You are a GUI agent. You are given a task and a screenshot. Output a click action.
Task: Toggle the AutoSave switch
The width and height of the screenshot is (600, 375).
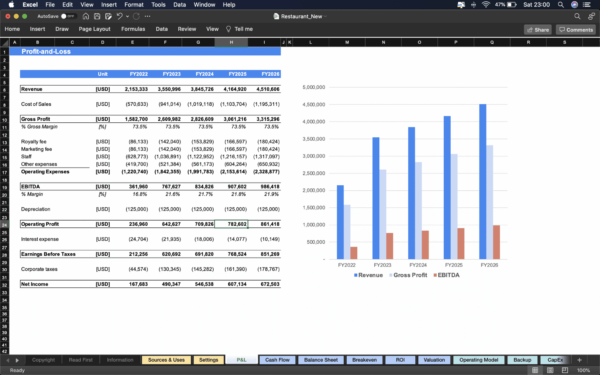pyautogui.click(x=68, y=16)
